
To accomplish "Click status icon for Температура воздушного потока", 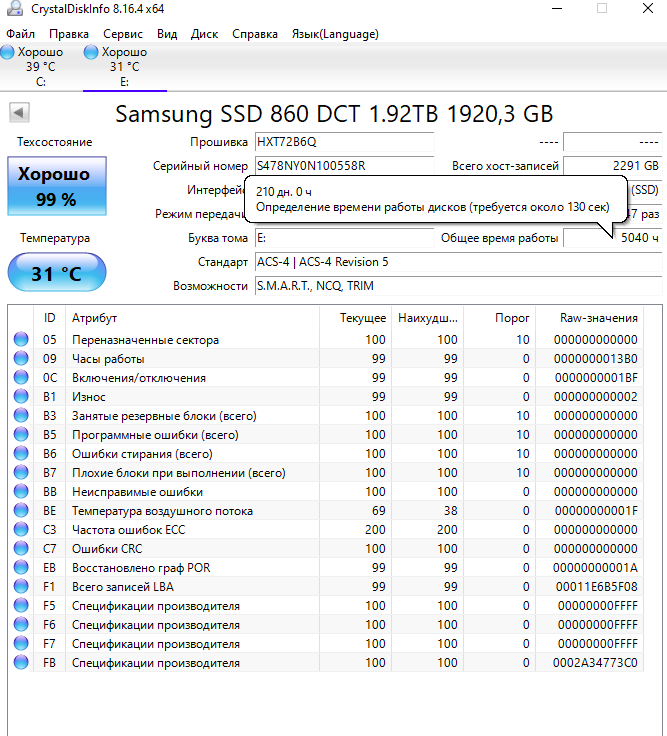I will [x=21, y=510].
